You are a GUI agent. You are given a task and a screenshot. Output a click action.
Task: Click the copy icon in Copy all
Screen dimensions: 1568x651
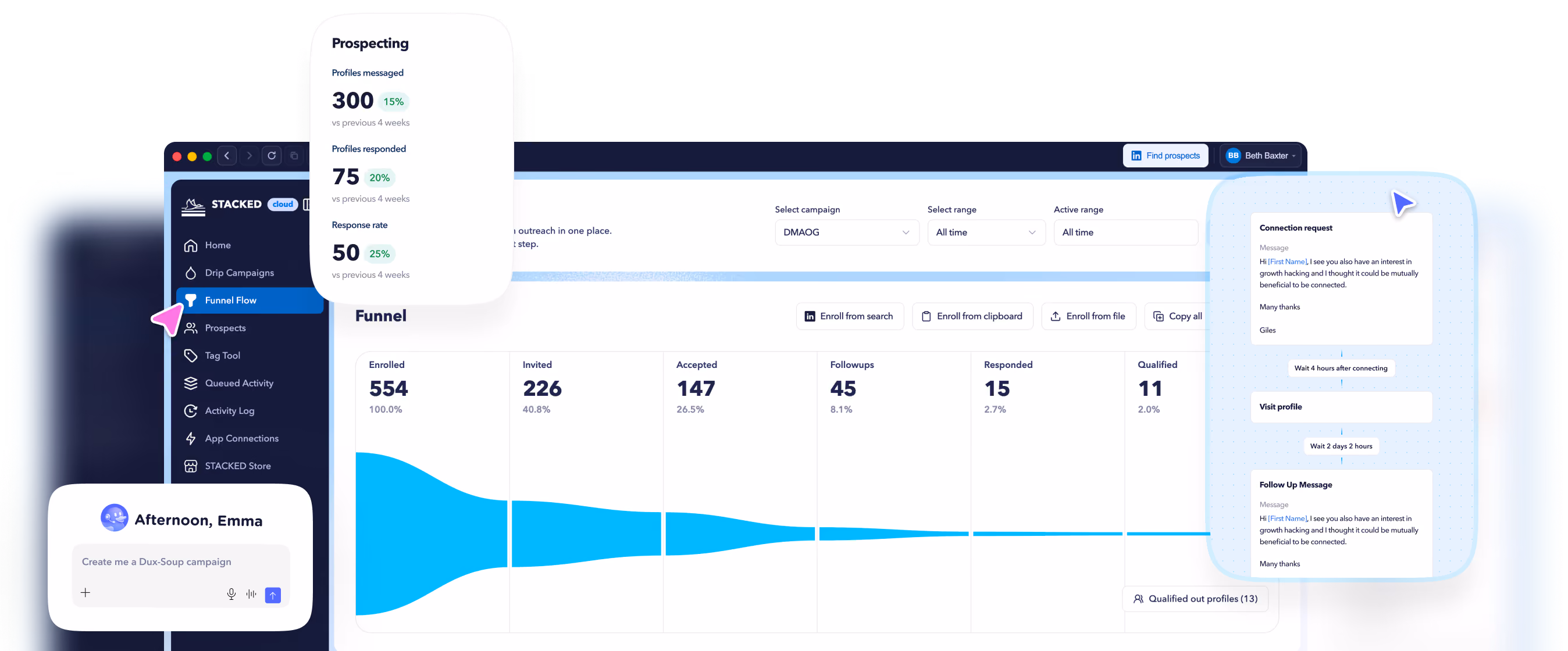tap(1159, 316)
